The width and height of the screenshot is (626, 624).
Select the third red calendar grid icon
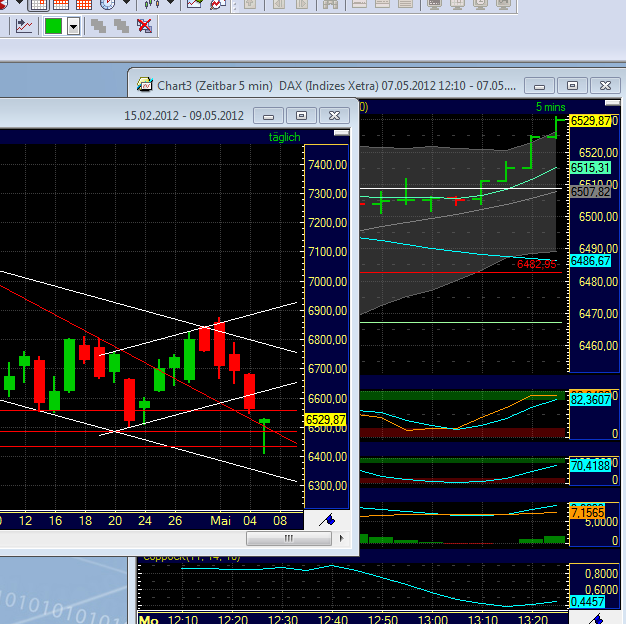[x=83, y=4]
